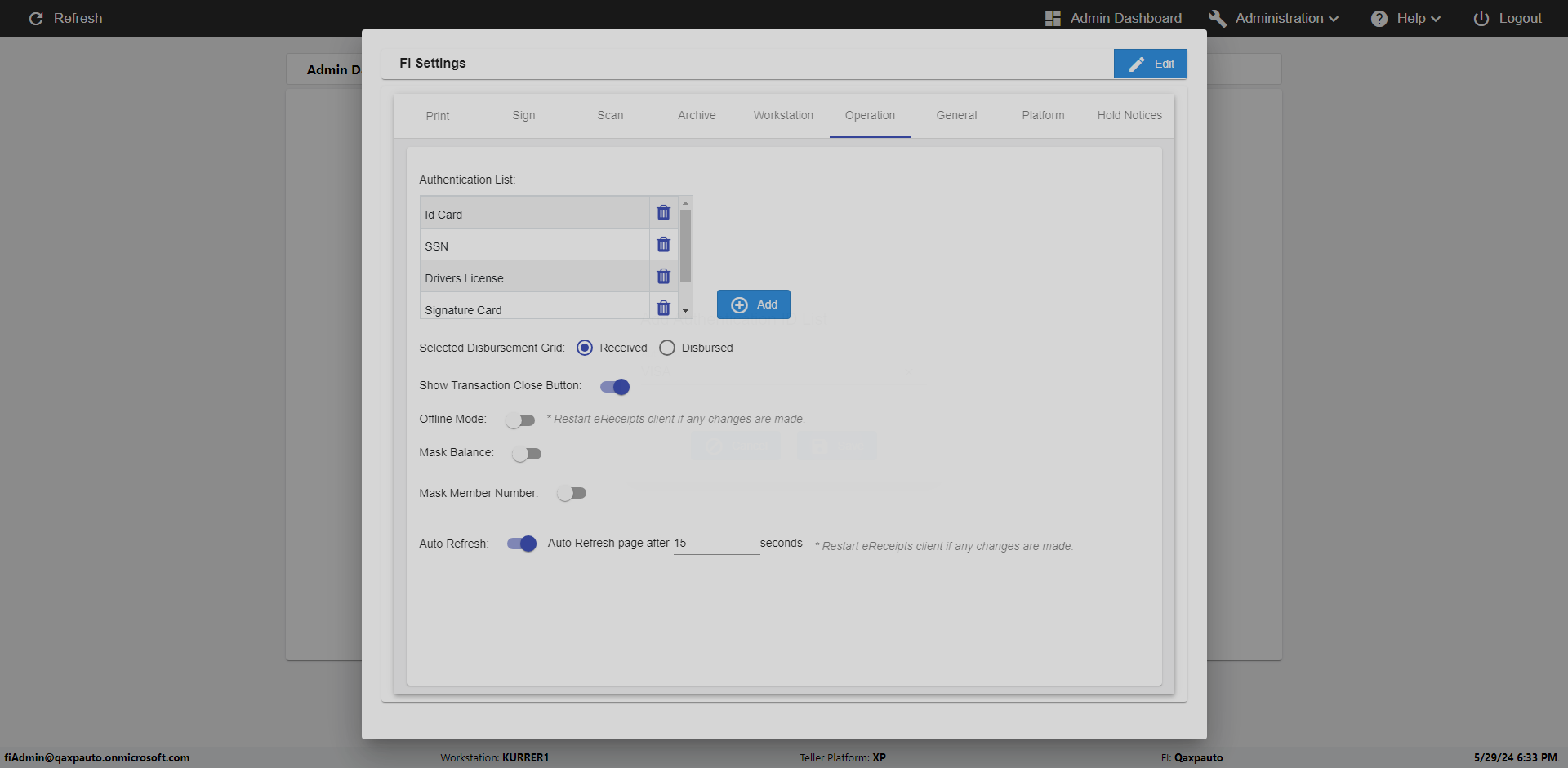Click the Refresh icon in top bar

36,18
